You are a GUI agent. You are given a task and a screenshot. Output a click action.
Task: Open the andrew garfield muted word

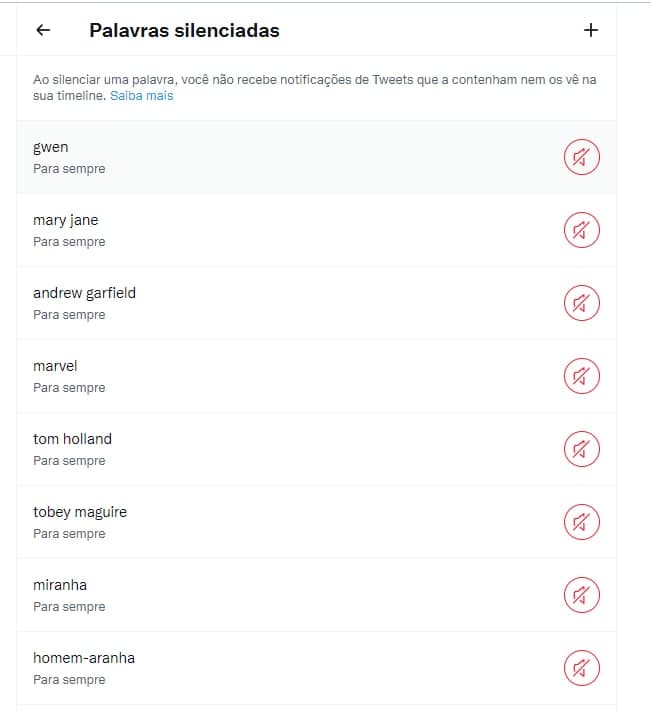click(x=316, y=303)
